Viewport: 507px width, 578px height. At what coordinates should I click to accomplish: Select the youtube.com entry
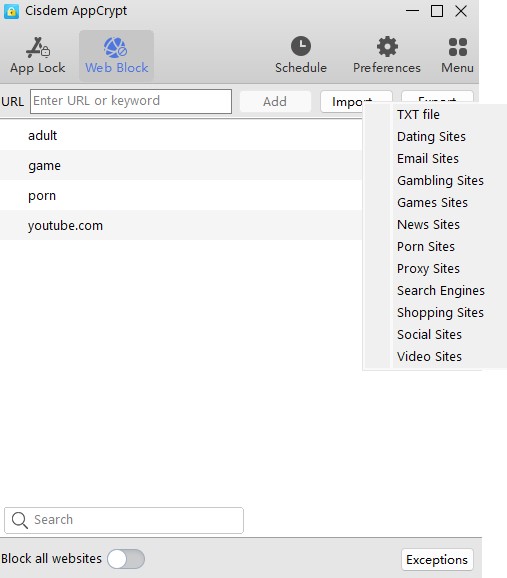pos(181,225)
